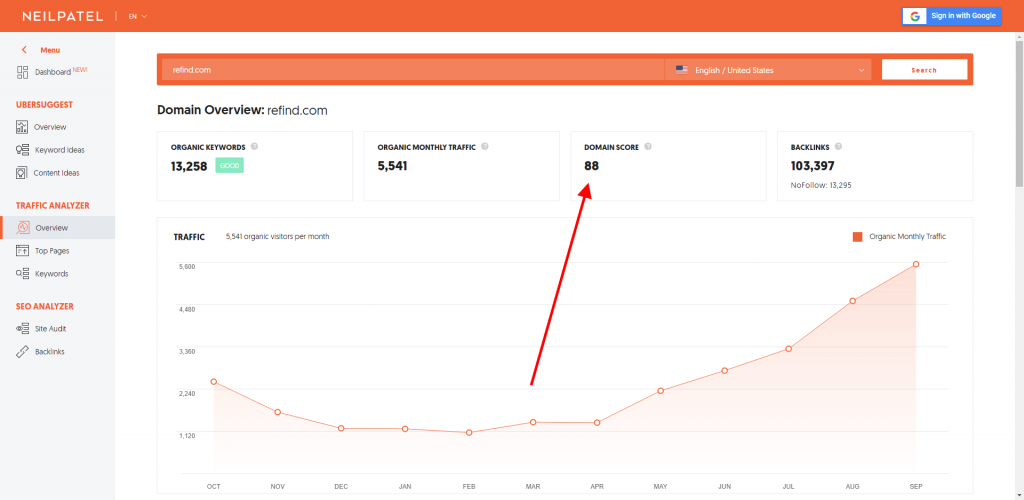Screen dimensions: 1024x500
Task: Click the Backlinks chain icon
Action: click(x=22, y=352)
